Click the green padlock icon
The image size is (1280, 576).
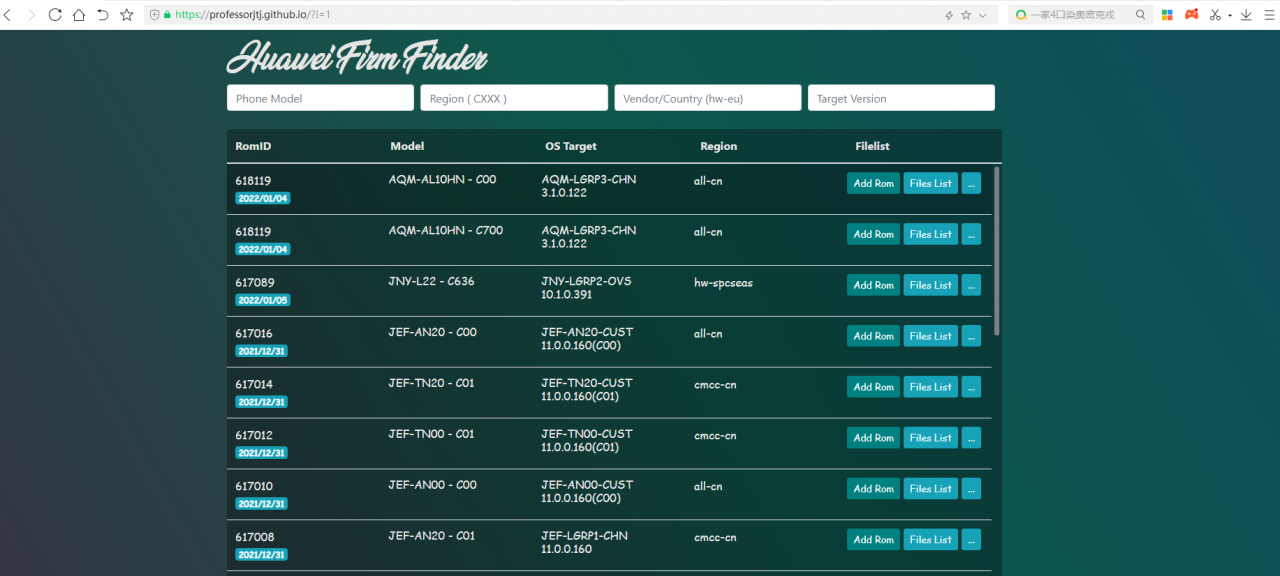pos(167,15)
